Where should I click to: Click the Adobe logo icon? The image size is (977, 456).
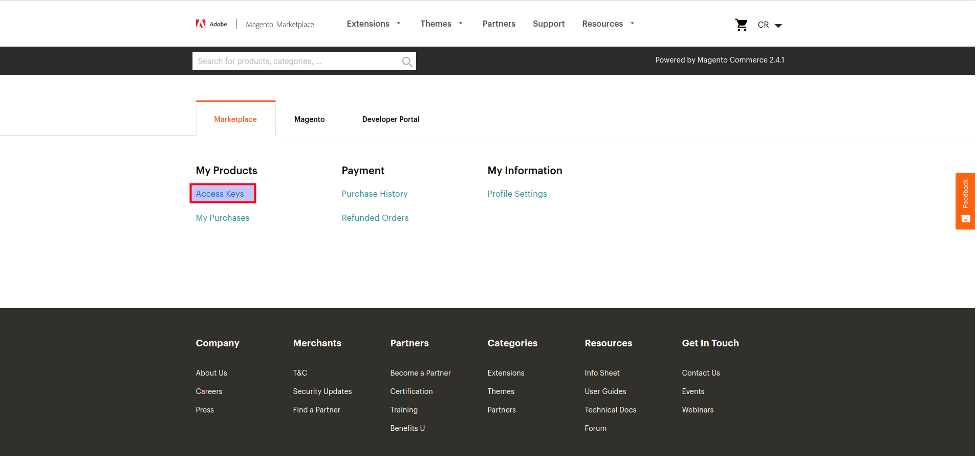pos(201,24)
